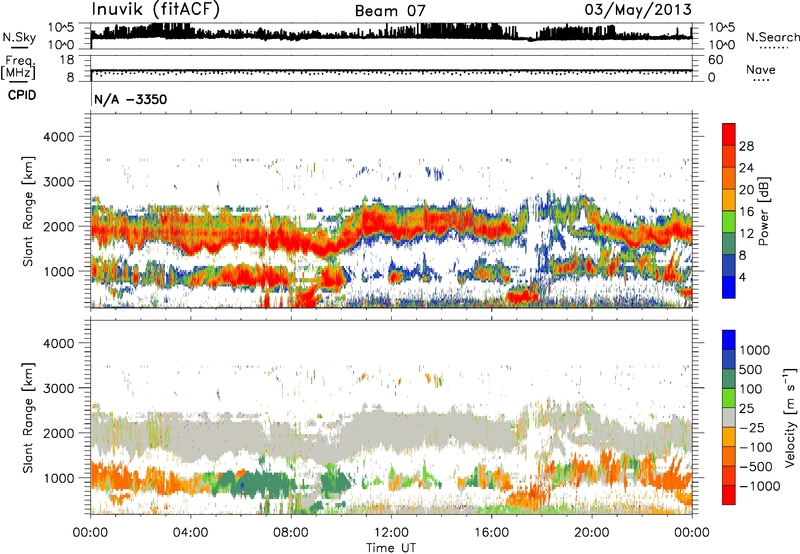Click the date '03/May/2013'
The height and width of the screenshot is (554, 800).
point(638,9)
